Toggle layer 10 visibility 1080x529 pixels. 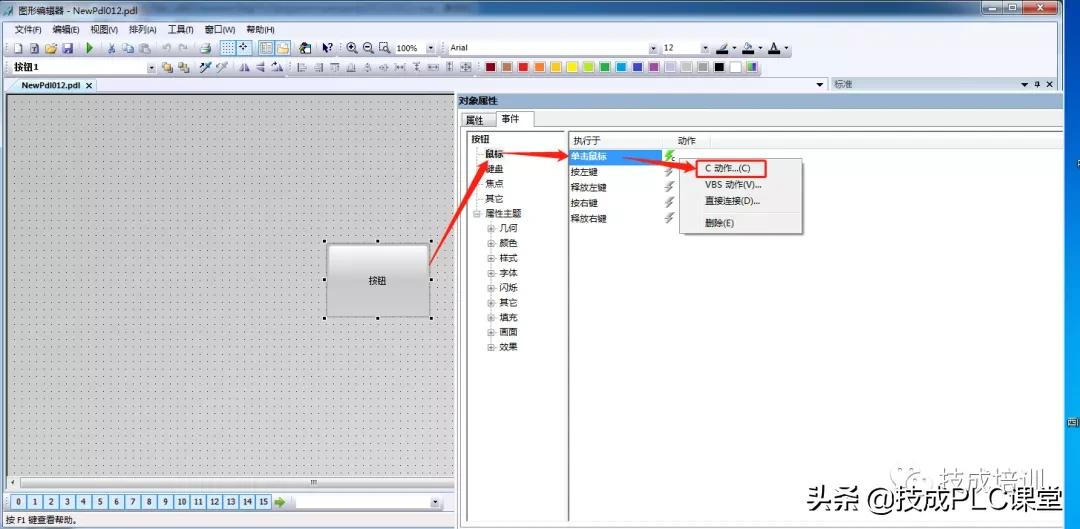coord(182,502)
